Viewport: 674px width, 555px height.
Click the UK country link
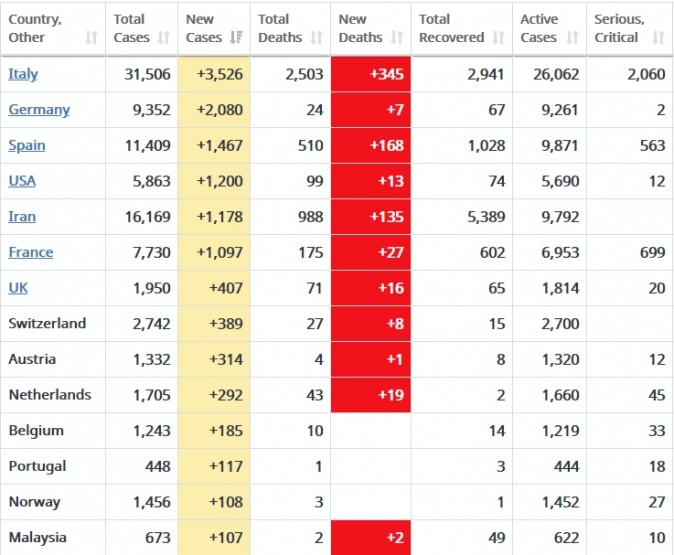click(18, 288)
